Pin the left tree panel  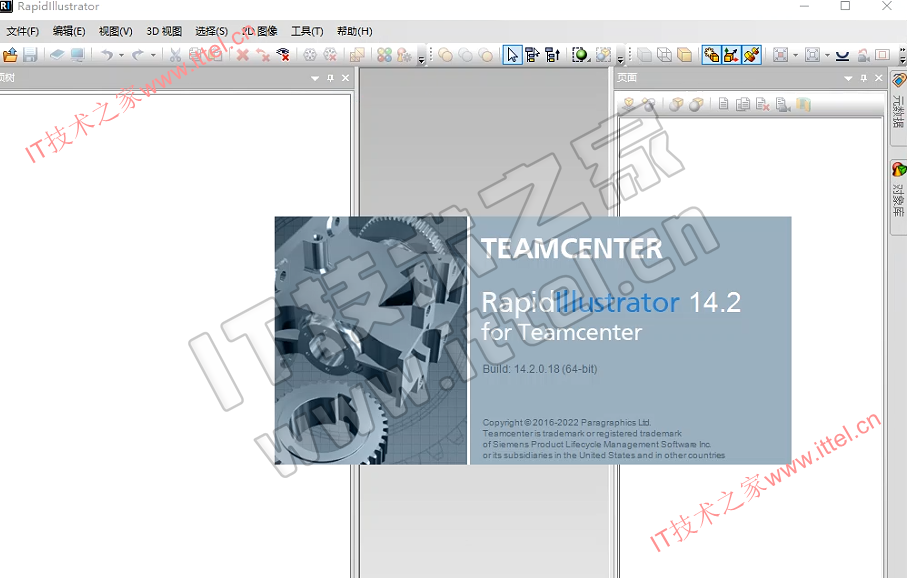[330, 78]
